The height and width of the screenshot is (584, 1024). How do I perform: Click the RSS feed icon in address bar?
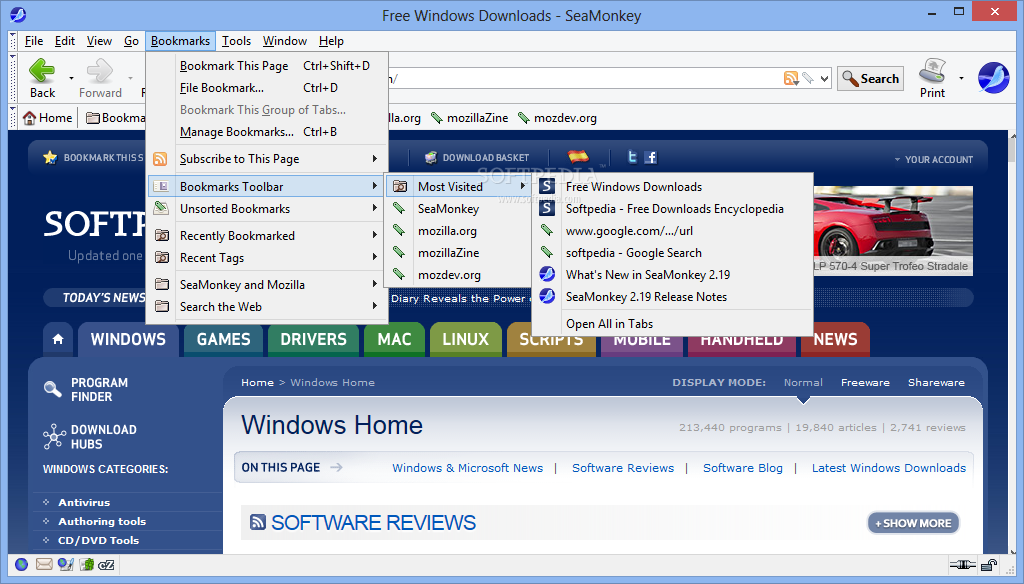pyautogui.click(x=791, y=78)
